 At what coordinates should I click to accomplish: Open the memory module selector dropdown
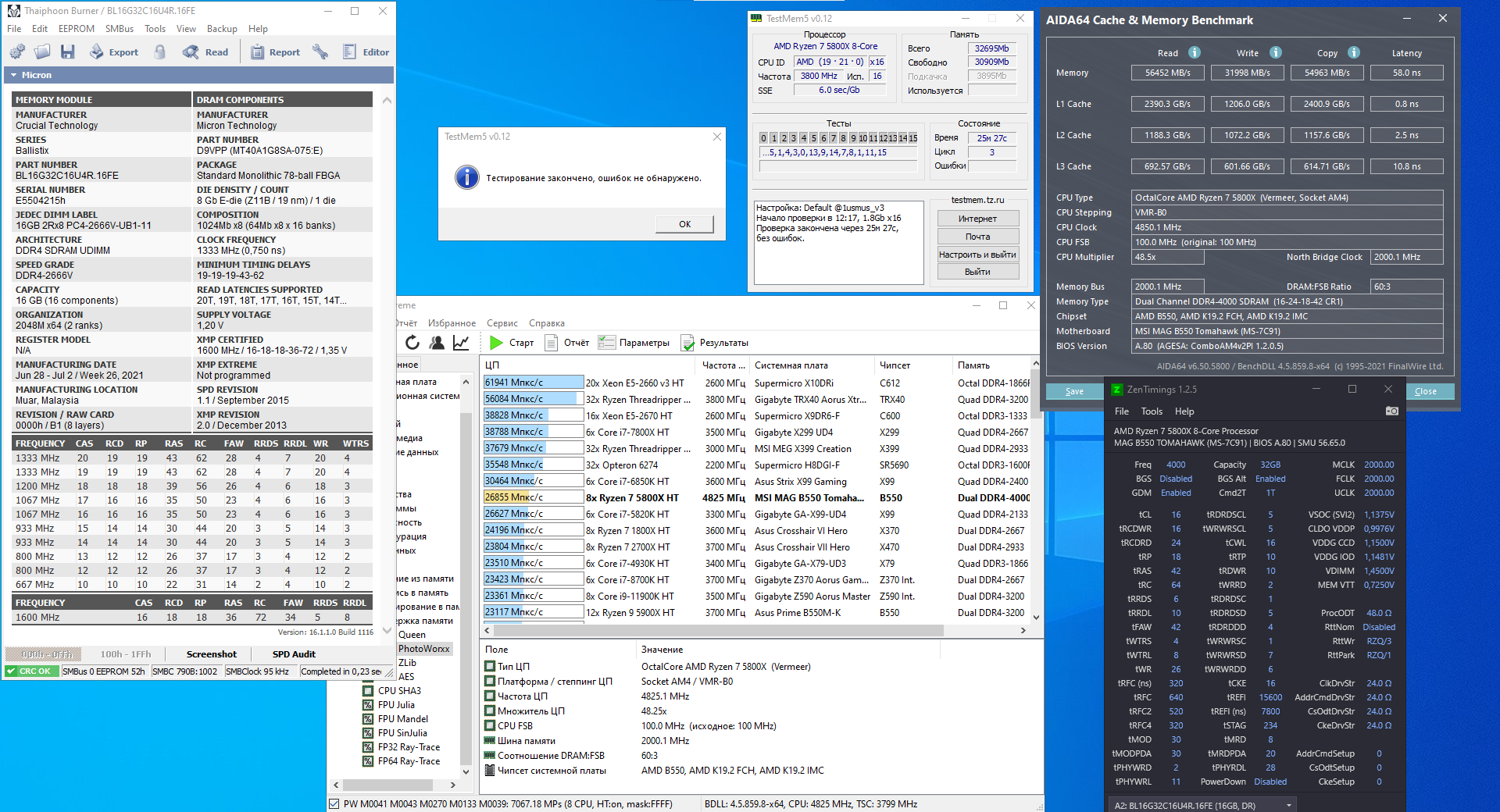click(x=1202, y=805)
